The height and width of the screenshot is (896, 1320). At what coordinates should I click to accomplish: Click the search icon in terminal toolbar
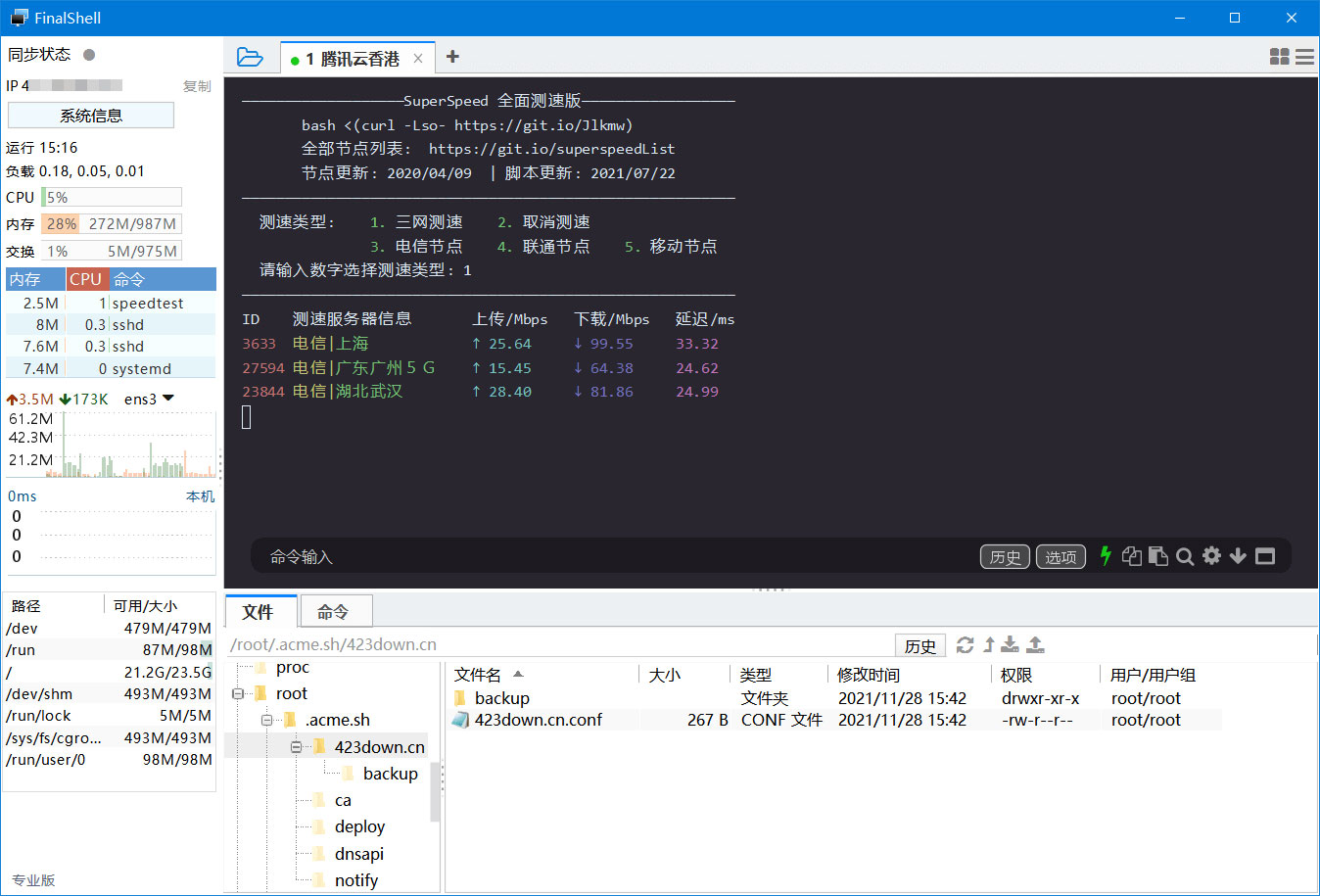tap(1185, 555)
